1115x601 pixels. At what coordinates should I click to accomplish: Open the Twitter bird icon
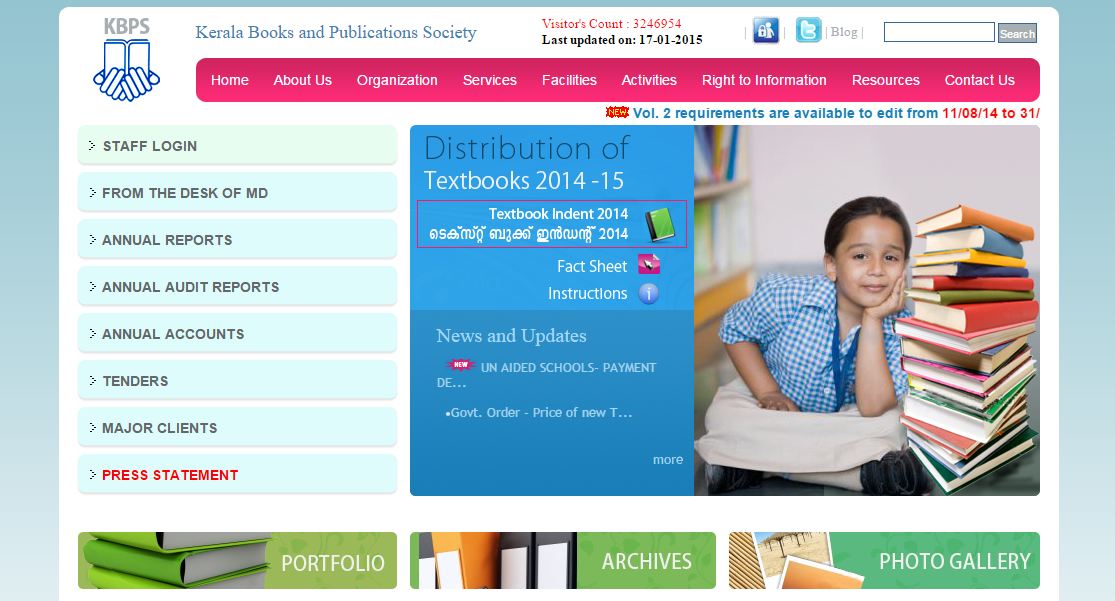(x=808, y=31)
